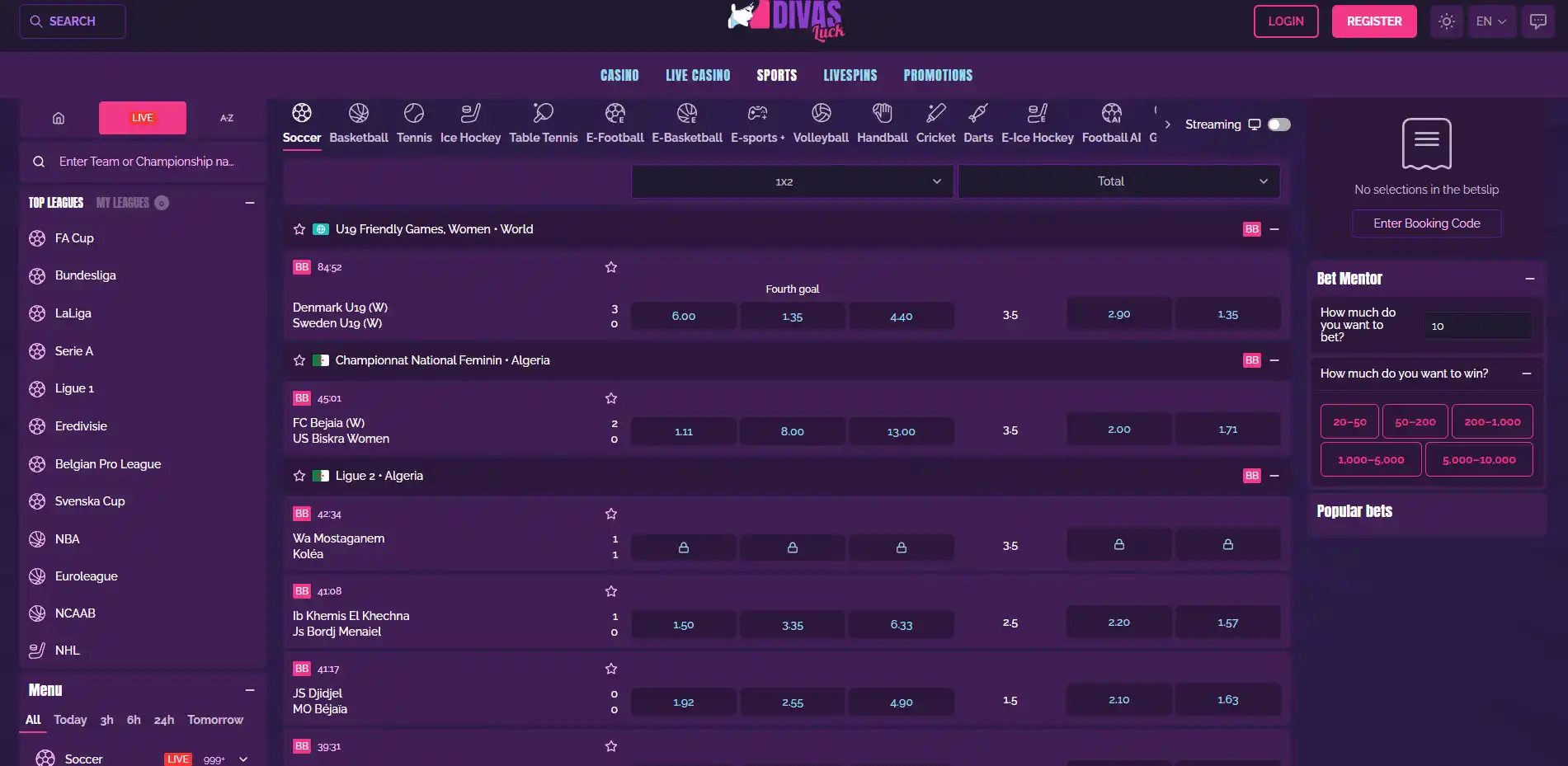Collapse the Bet Mentor panel

1530,279
